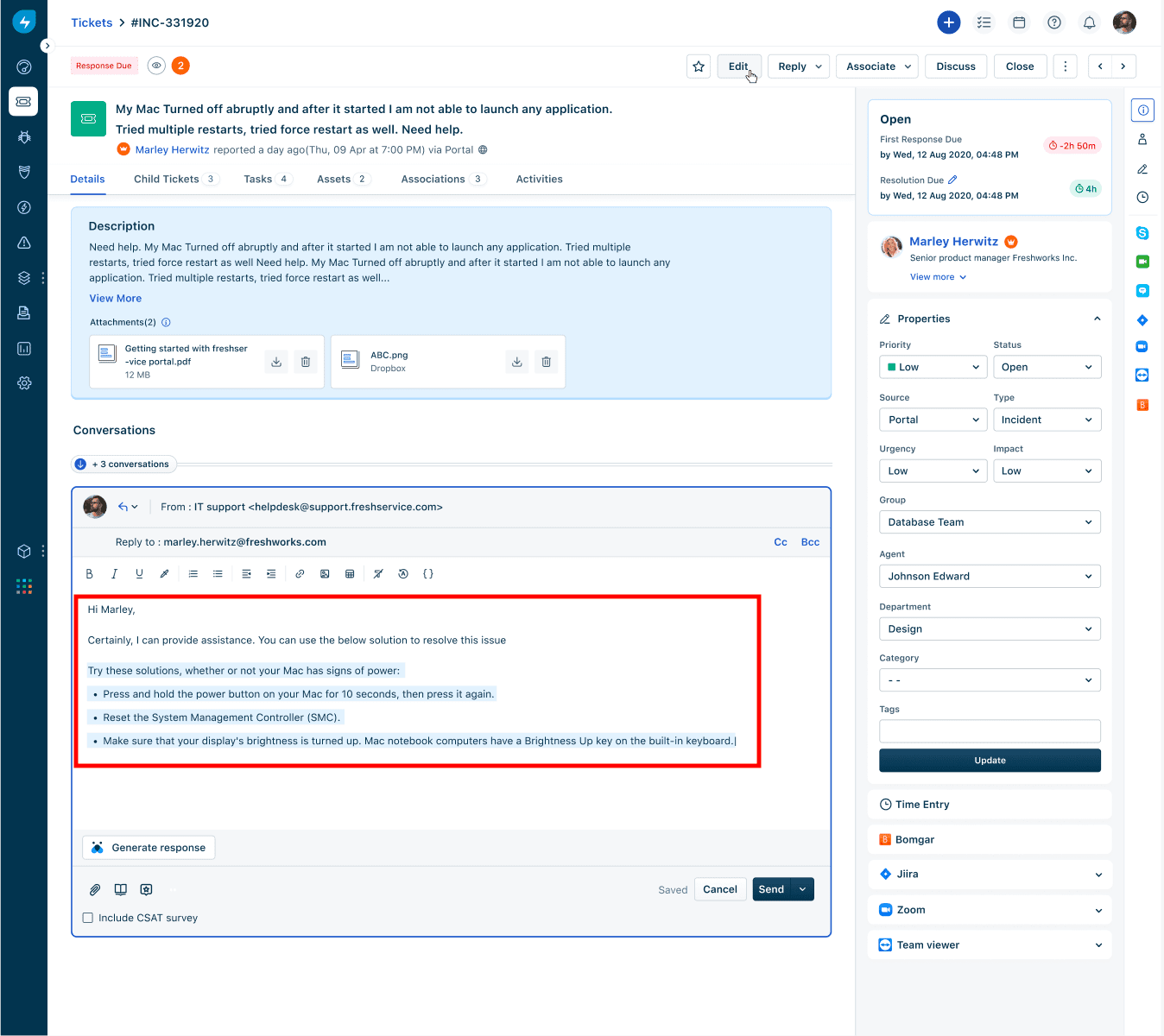Screen dimensions: 1164x1036
Task: Enable the Include CSAT survey checkbox
Action: click(x=88, y=918)
